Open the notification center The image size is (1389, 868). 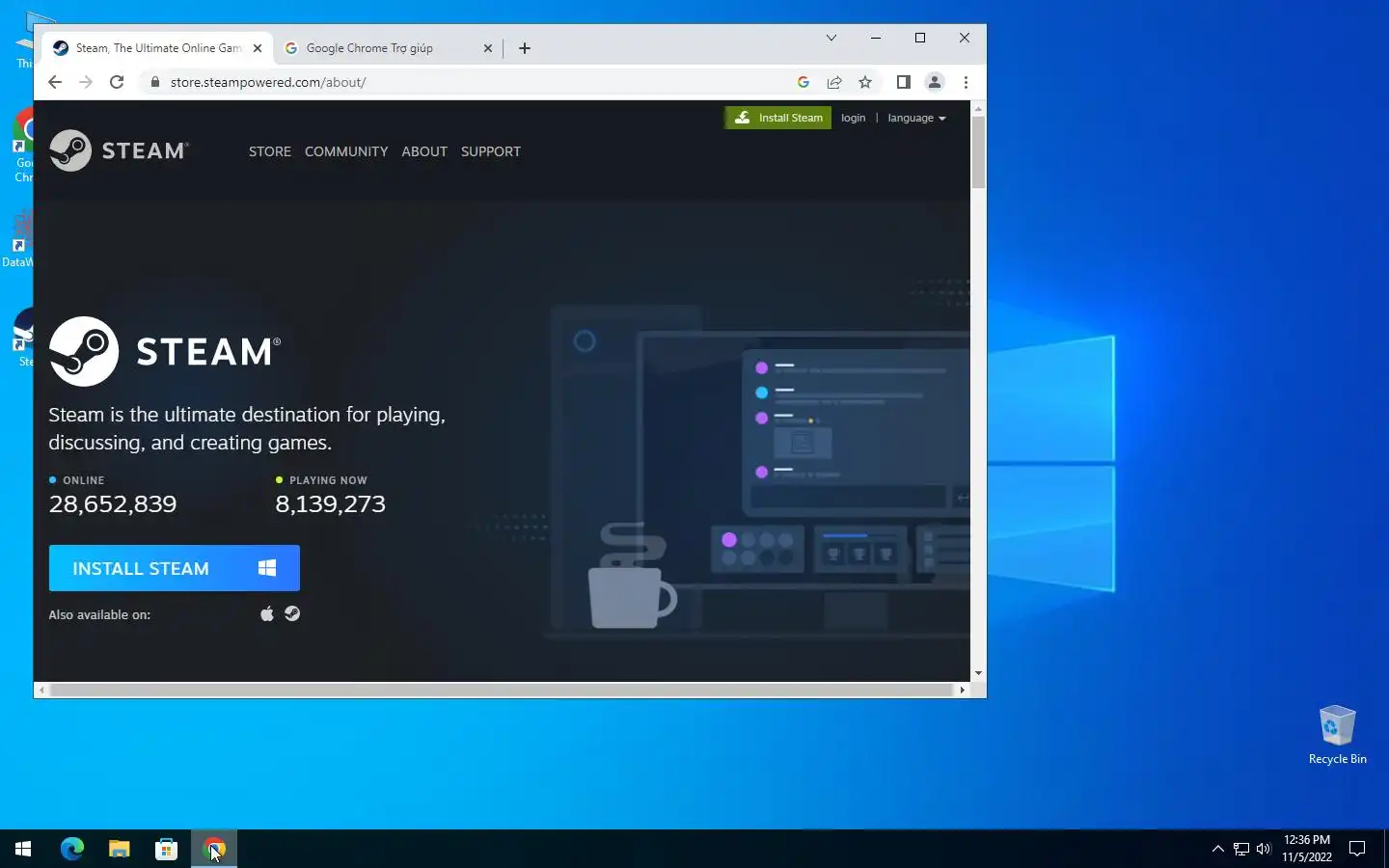pos(1357,849)
